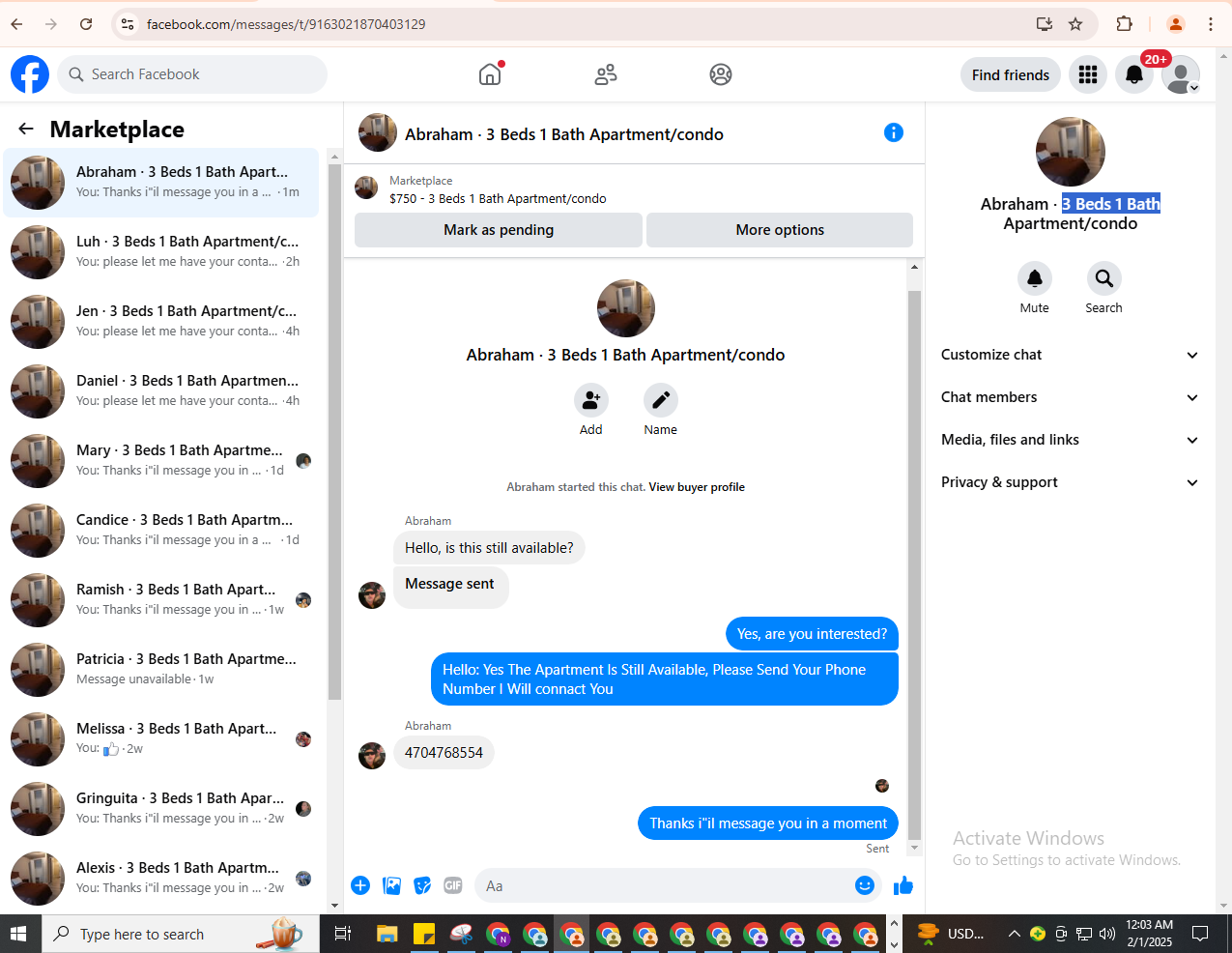Open View buyer profile link
The height and width of the screenshot is (953, 1232).
pyautogui.click(x=697, y=487)
